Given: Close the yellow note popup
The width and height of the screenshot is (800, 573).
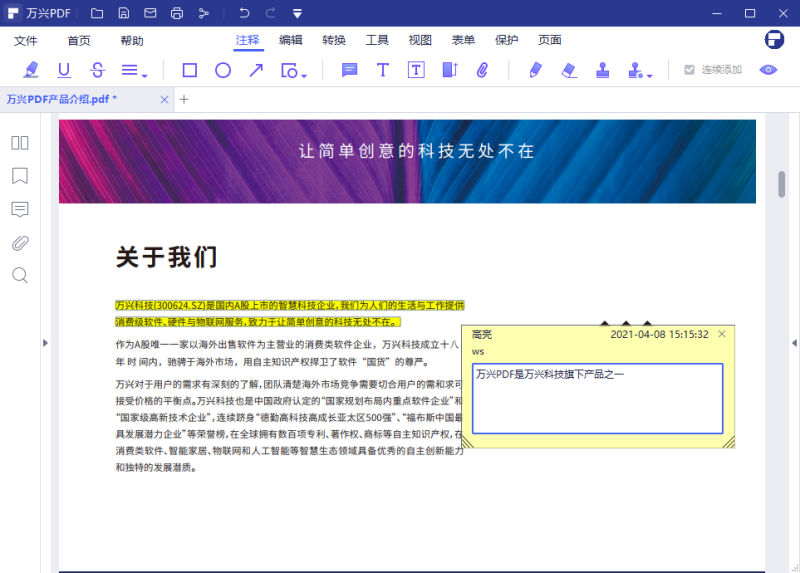Looking at the screenshot, I should [x=722, y=334].
